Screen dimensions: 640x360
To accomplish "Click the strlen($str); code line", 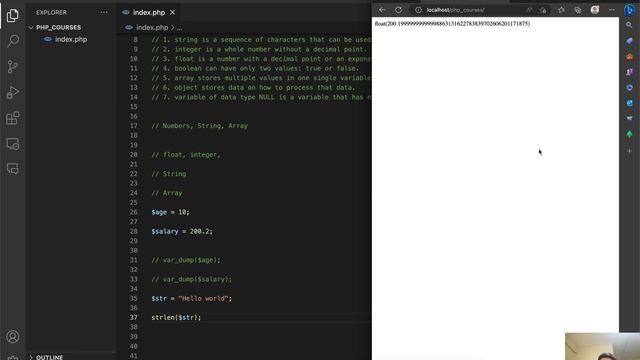I will [176, 317].
